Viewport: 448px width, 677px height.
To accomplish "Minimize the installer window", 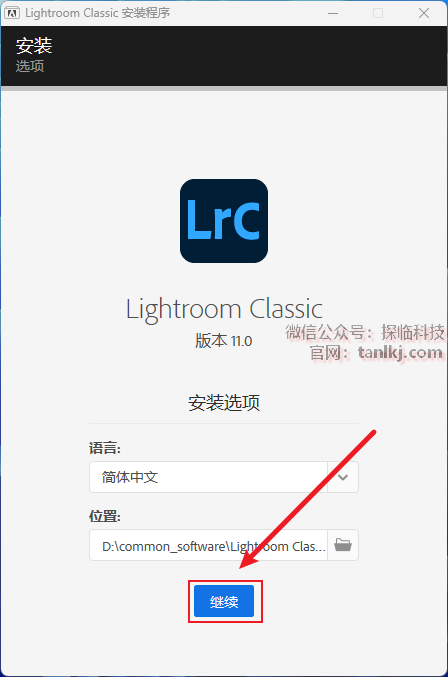I will [333, 13].
